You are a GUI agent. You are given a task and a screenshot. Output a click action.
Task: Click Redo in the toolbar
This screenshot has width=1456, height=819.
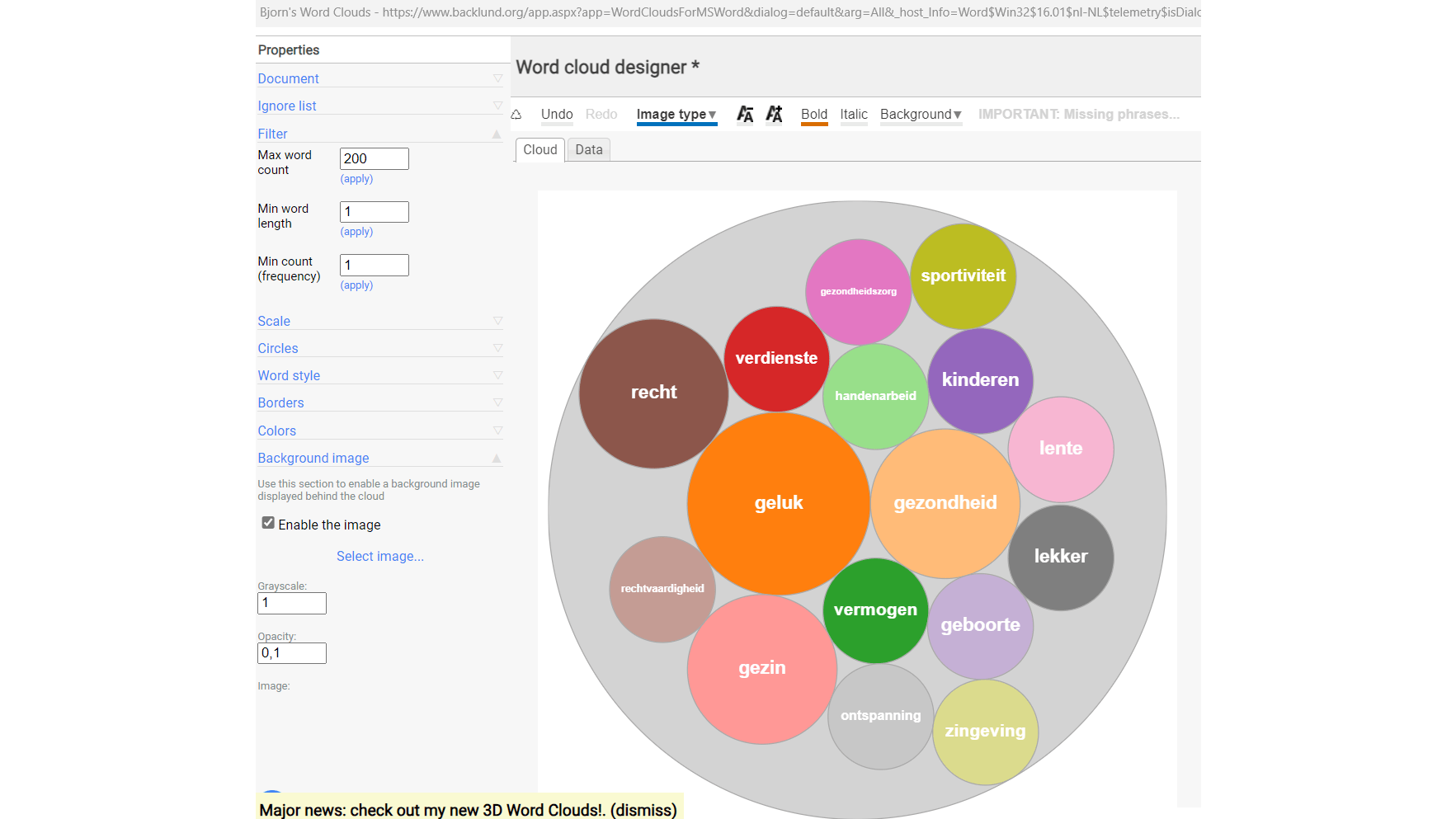click(601, 115)
